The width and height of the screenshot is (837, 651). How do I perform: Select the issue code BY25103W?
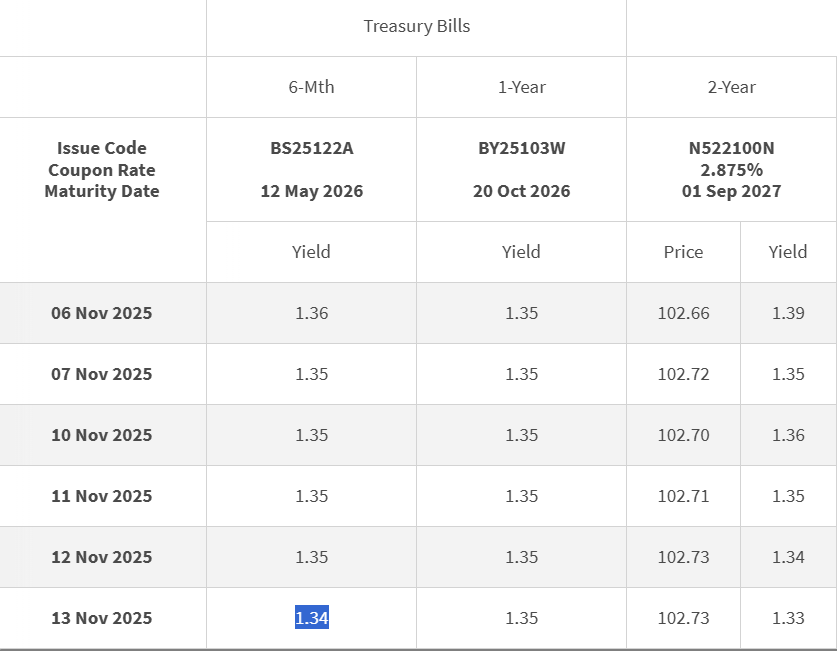pos(521,149)
